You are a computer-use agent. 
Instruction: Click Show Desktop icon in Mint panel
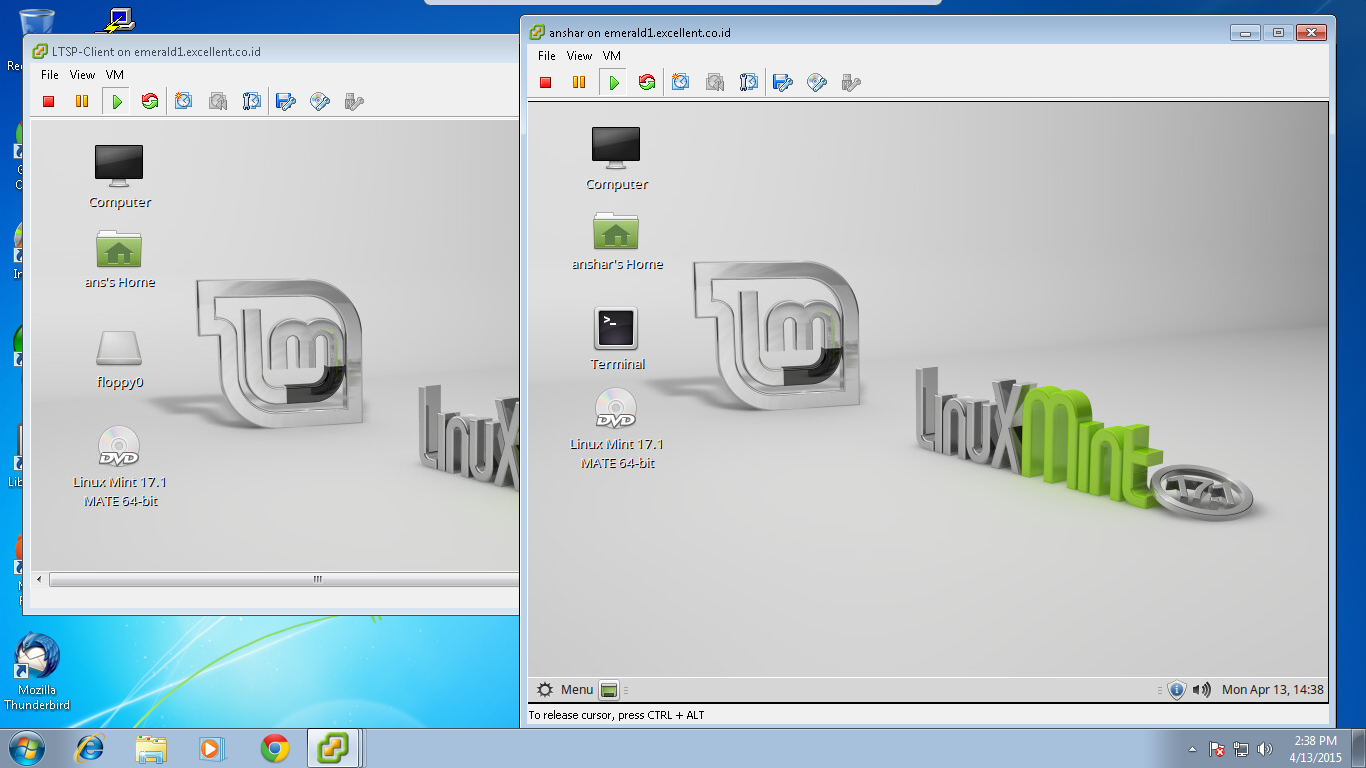pyautogui.click(x=609, y=690)
